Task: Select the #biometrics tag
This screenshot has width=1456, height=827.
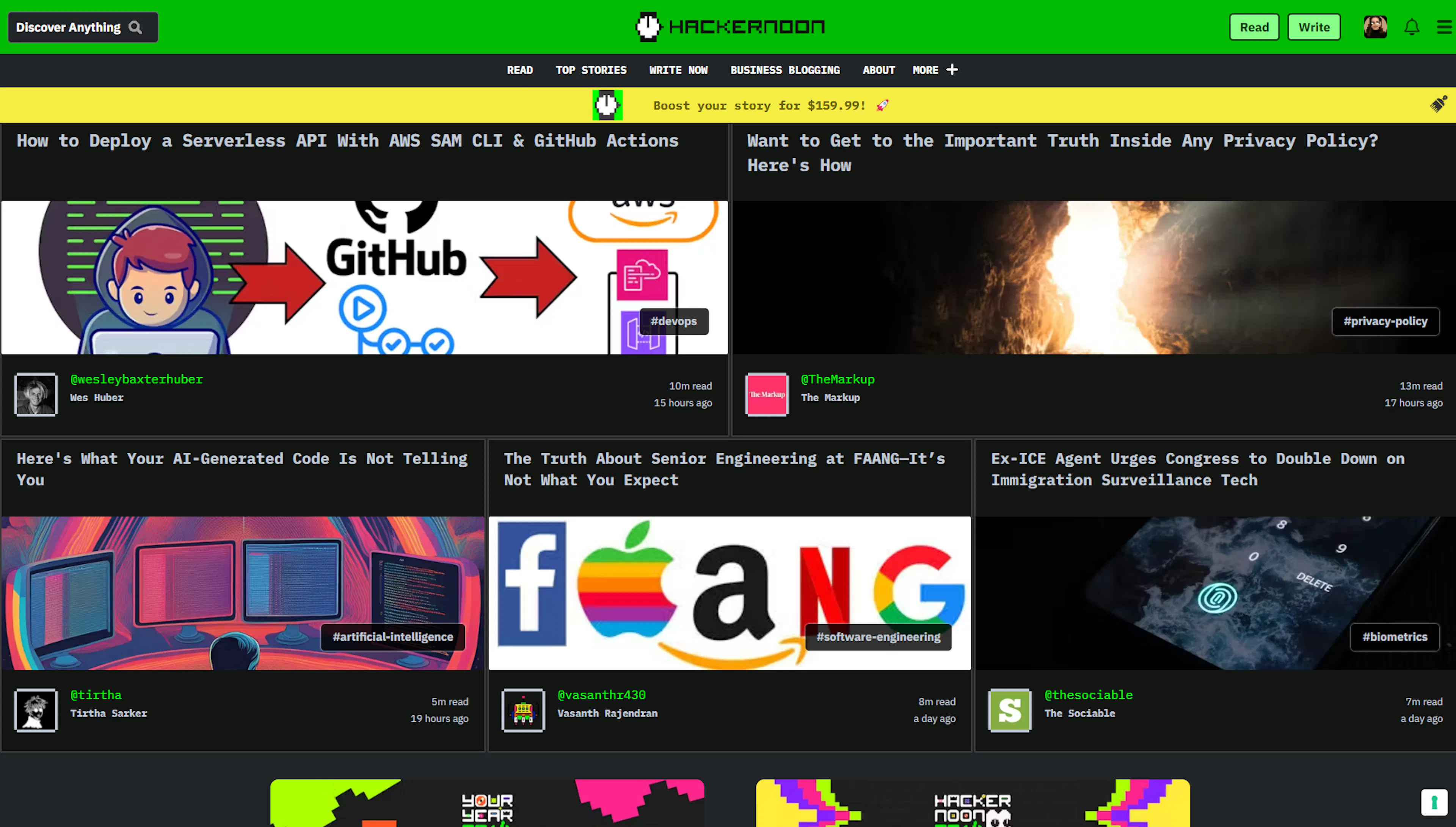Action: tap(1395, 637)
